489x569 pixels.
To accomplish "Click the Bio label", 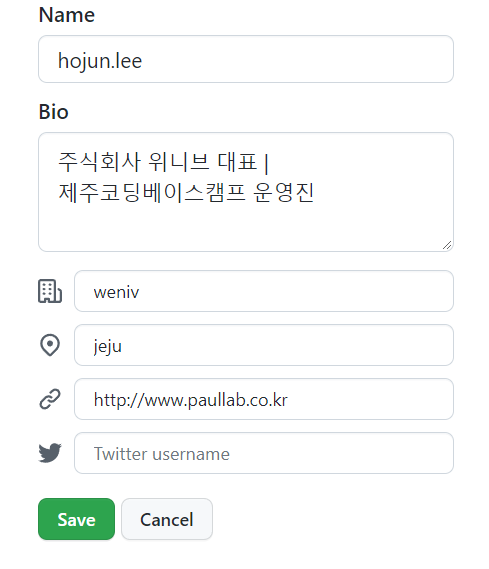I will coord(54,112).
